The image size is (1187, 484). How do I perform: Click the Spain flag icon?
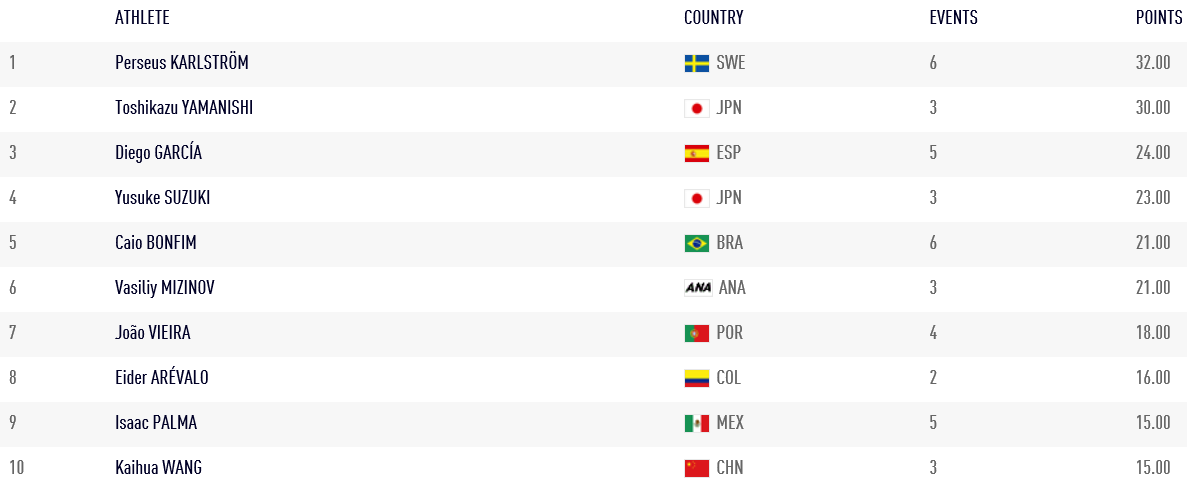(x=696, y=153)
